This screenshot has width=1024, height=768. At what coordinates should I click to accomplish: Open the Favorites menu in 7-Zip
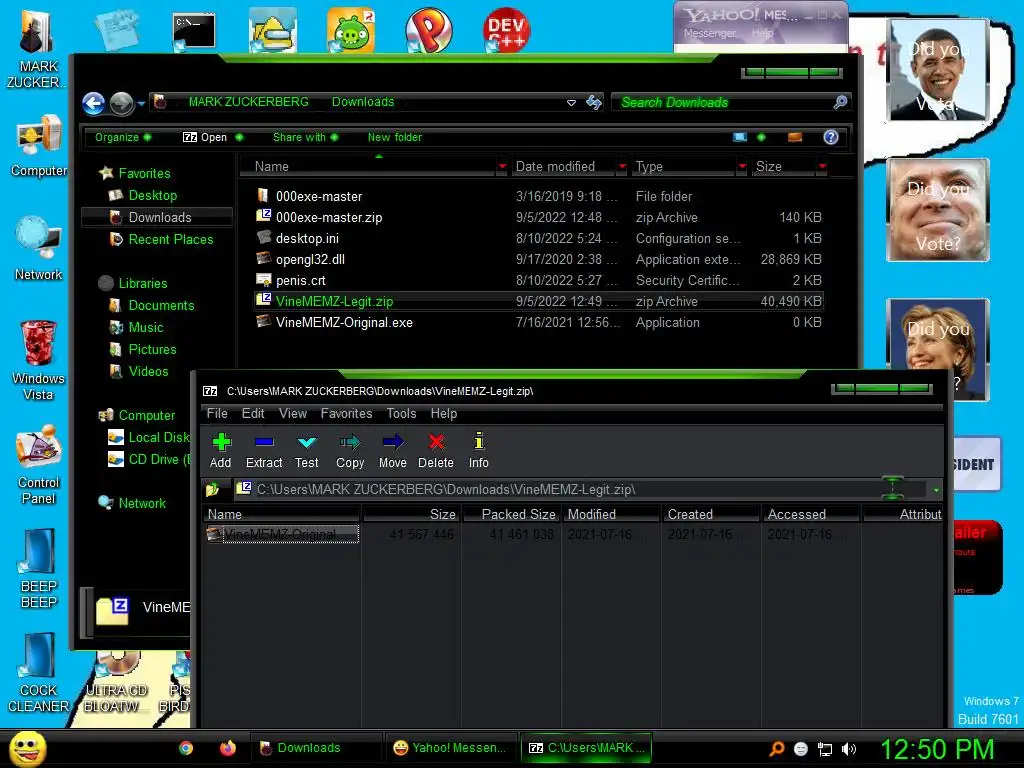[x=346, y=413]
